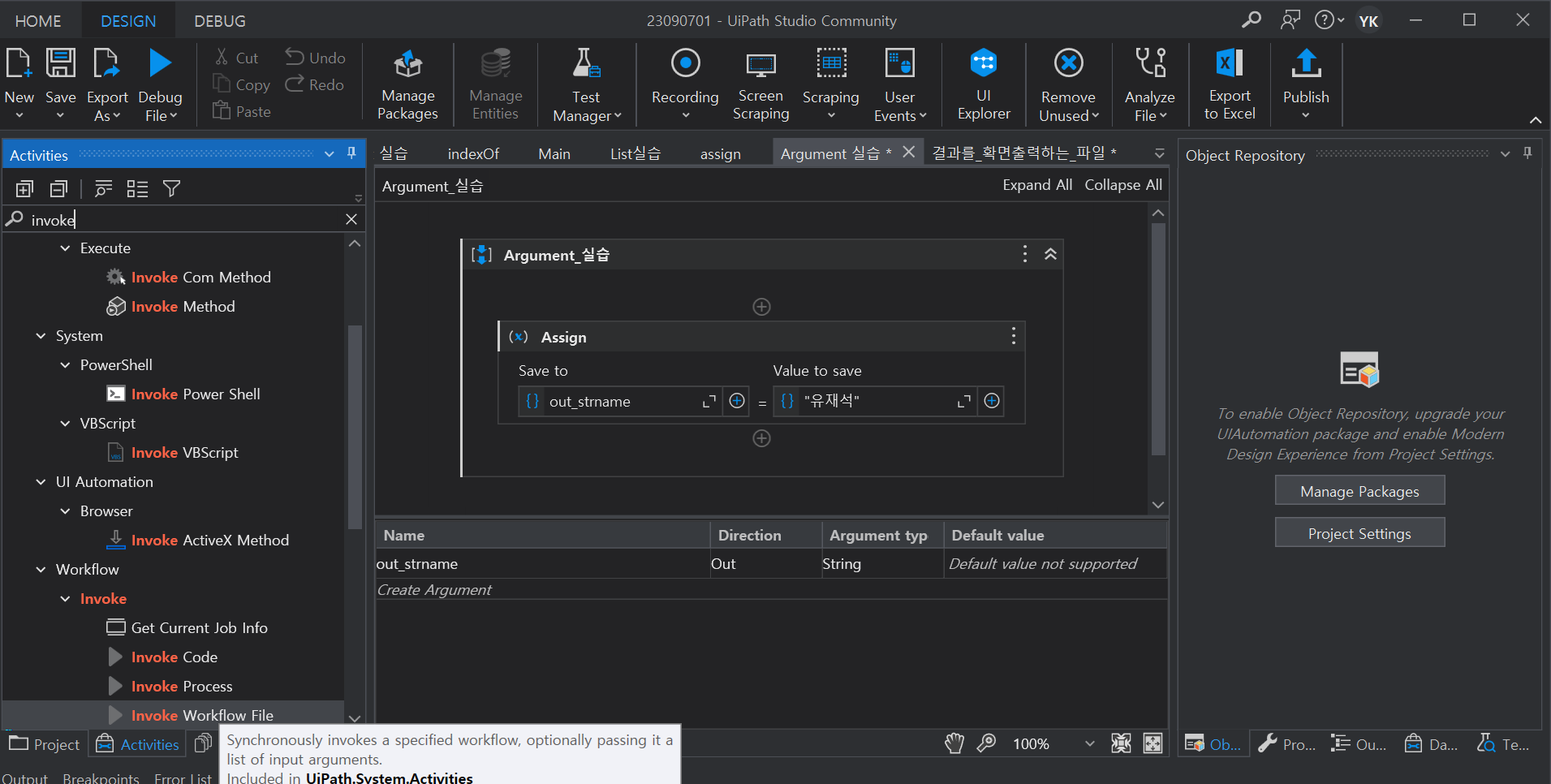The height and width of the screenshot is (784, 1551).
Task: Open the activities filter funnel
Action: 171,189
